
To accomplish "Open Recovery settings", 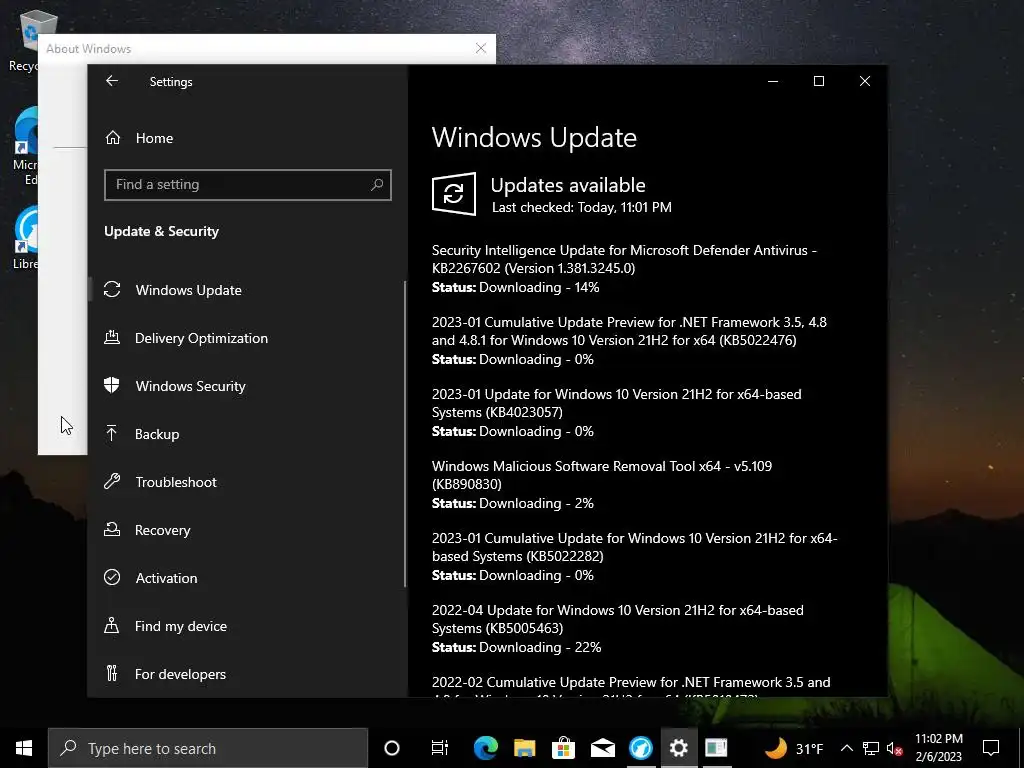I will pyautogui.click(x=162, y=530).
